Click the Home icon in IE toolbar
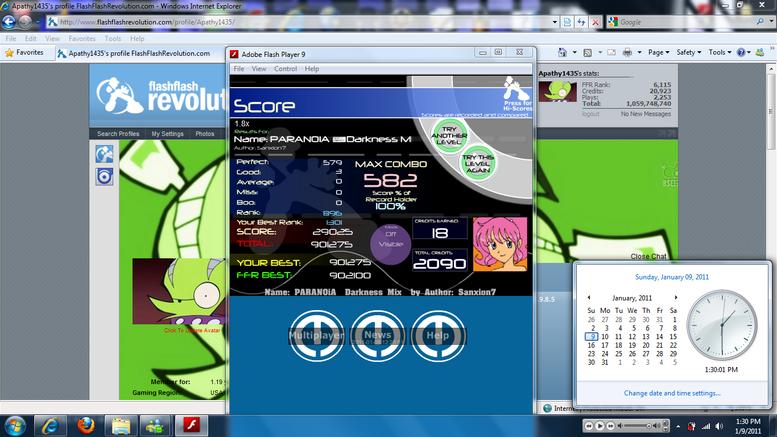Viewport: 777px width, 437px height. point(562,52)
